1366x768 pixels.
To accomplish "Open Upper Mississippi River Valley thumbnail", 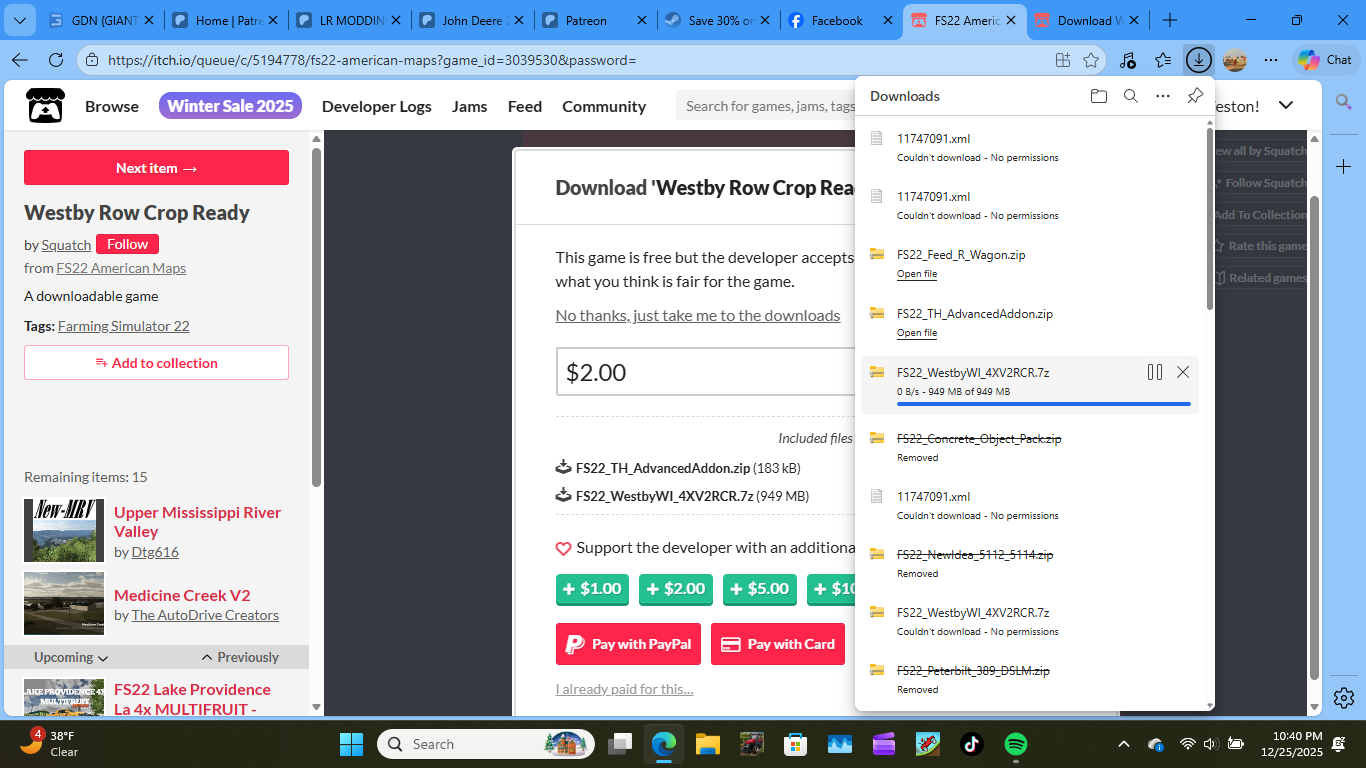I will click(64, 531).
